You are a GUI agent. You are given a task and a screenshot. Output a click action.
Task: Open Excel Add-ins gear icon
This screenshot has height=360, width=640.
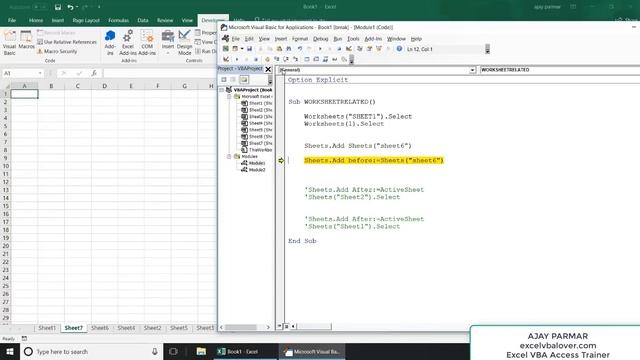click(x=128, y=42)
